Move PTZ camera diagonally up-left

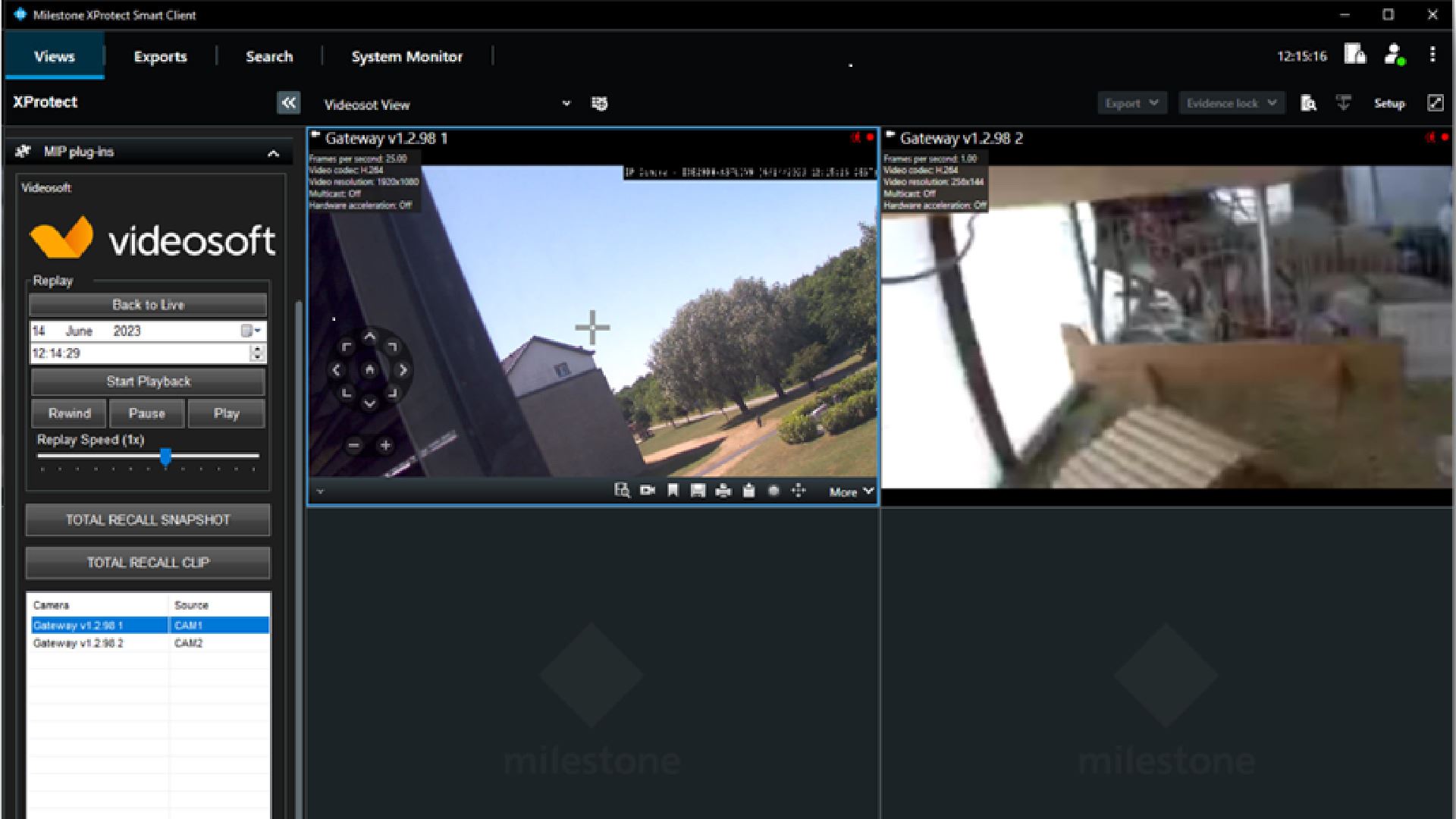coord(347,347)
